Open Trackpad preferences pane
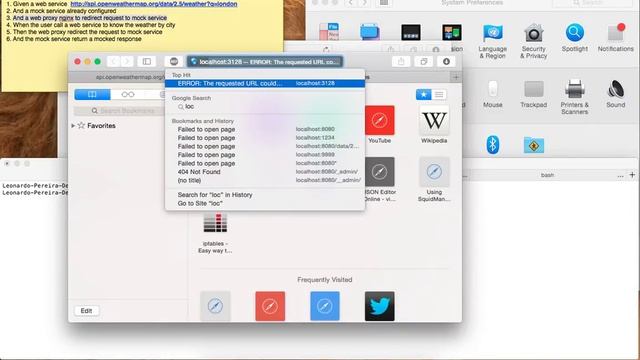This screenshot has width=640, height=360. click(x=533, y=94)
